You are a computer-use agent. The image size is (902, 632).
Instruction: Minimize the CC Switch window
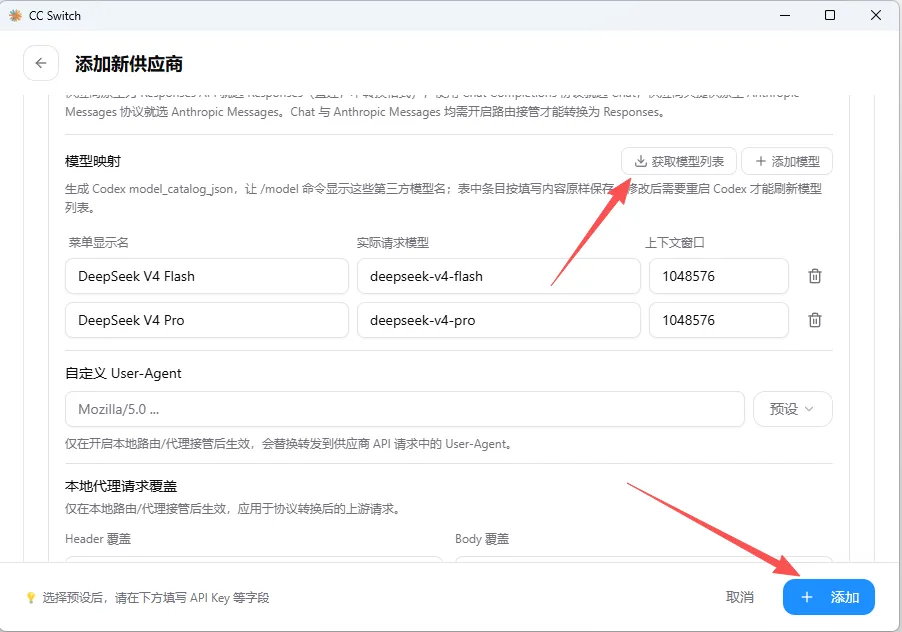(785, 15)
